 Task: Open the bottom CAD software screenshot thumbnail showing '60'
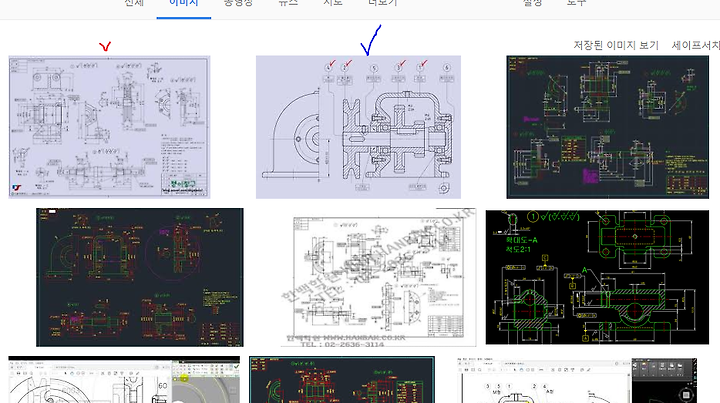[x=124, y=380]
